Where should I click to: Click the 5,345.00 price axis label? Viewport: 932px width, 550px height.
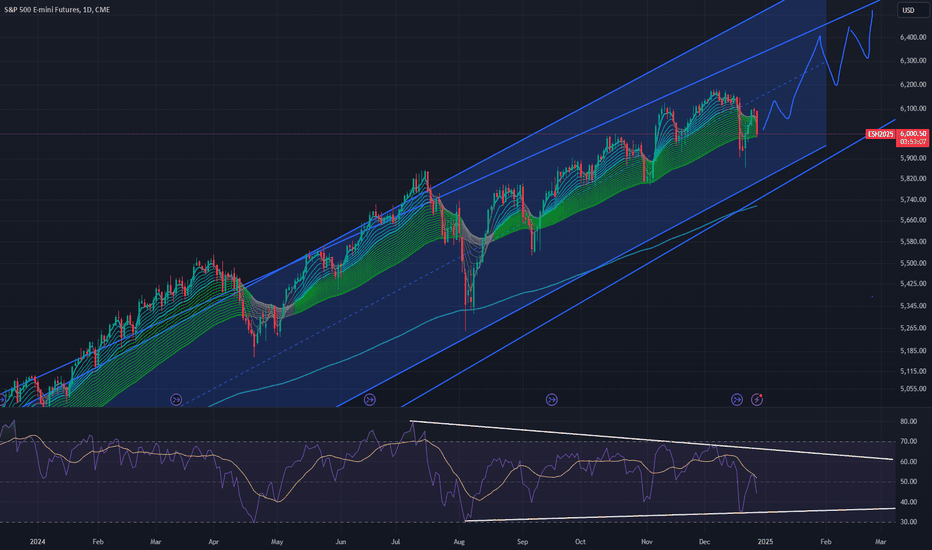[x=913, y=306]
